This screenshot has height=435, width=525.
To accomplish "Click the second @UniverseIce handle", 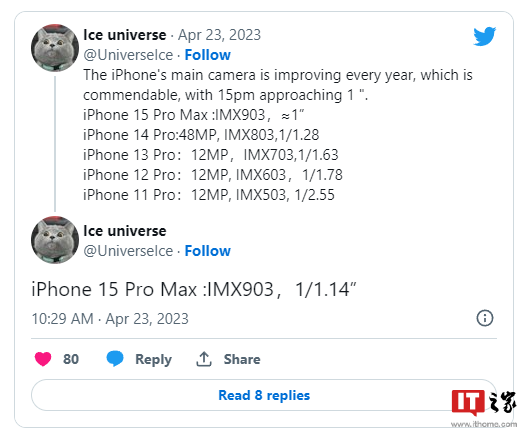I will tap(128, 251).
